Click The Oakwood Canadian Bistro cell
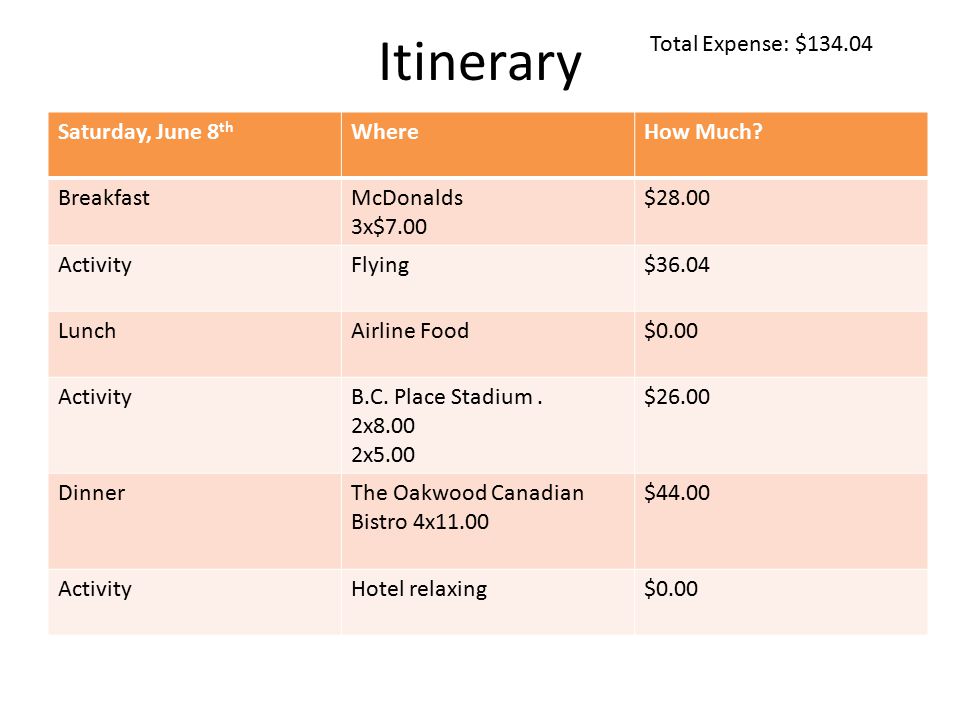This screenshot has width=960, height=720. pos(487,521)
